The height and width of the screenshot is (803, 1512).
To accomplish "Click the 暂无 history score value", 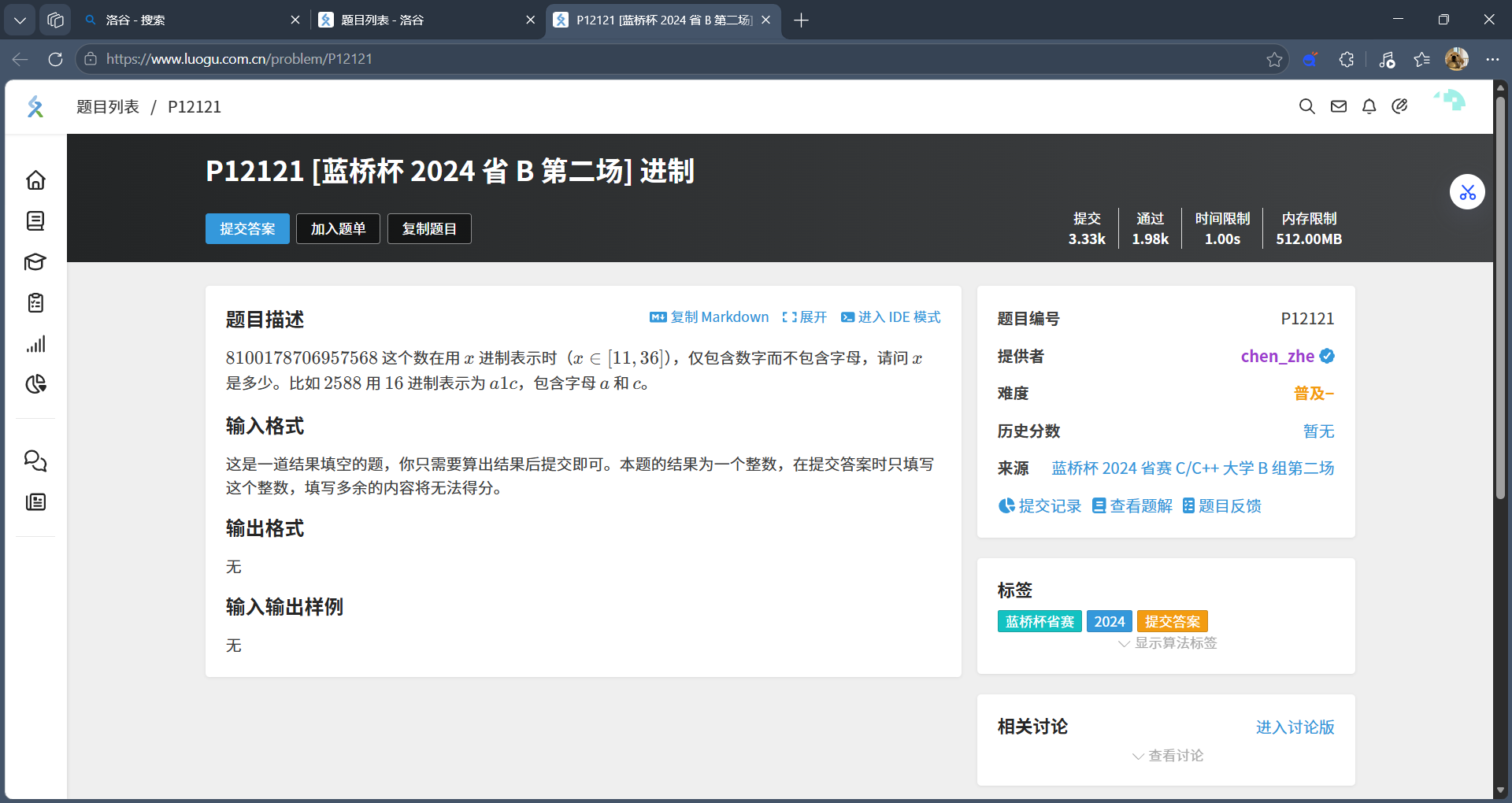I will [1318, 431].
